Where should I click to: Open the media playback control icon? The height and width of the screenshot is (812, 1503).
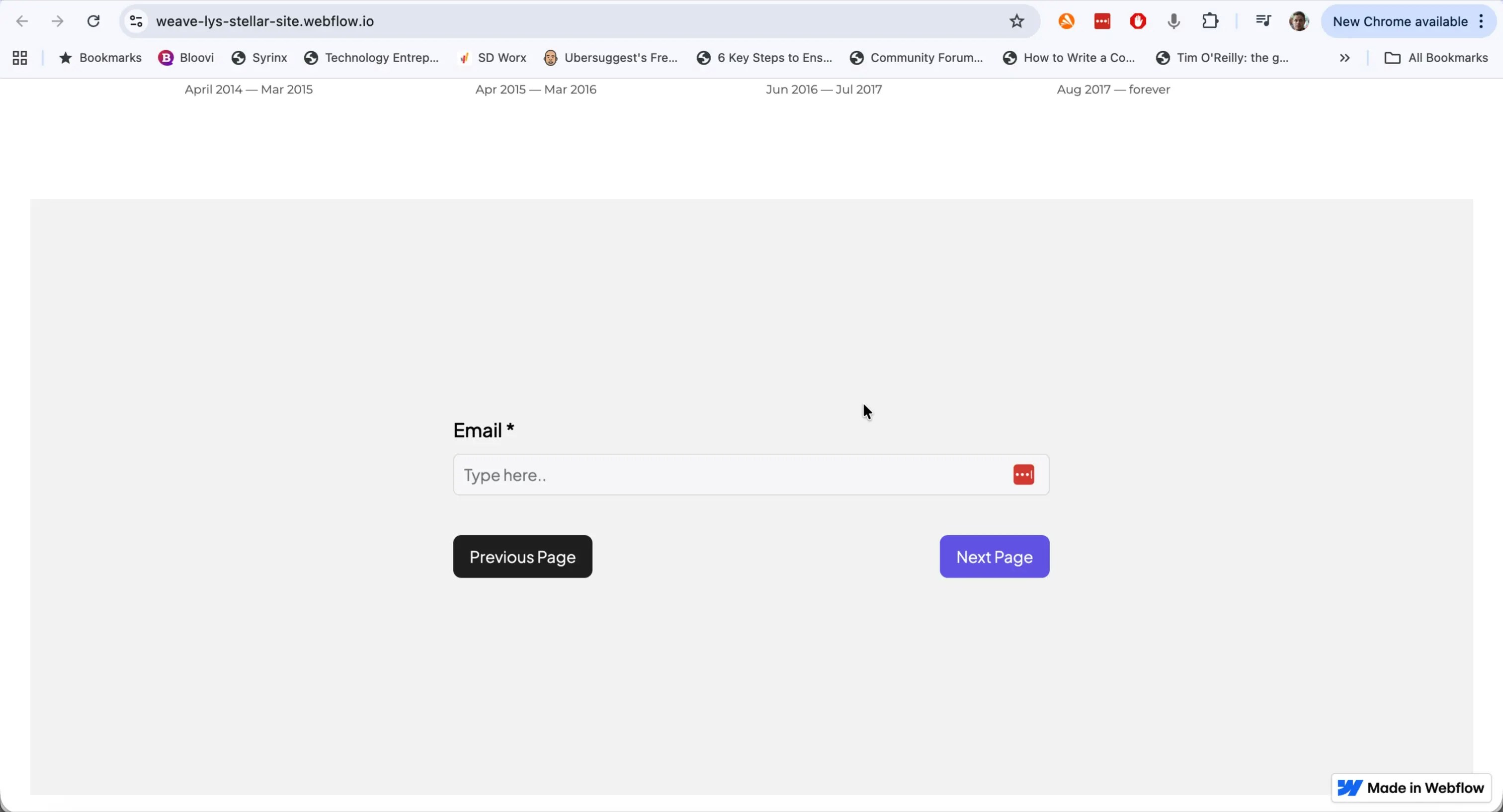click(x=1264, y=21)
